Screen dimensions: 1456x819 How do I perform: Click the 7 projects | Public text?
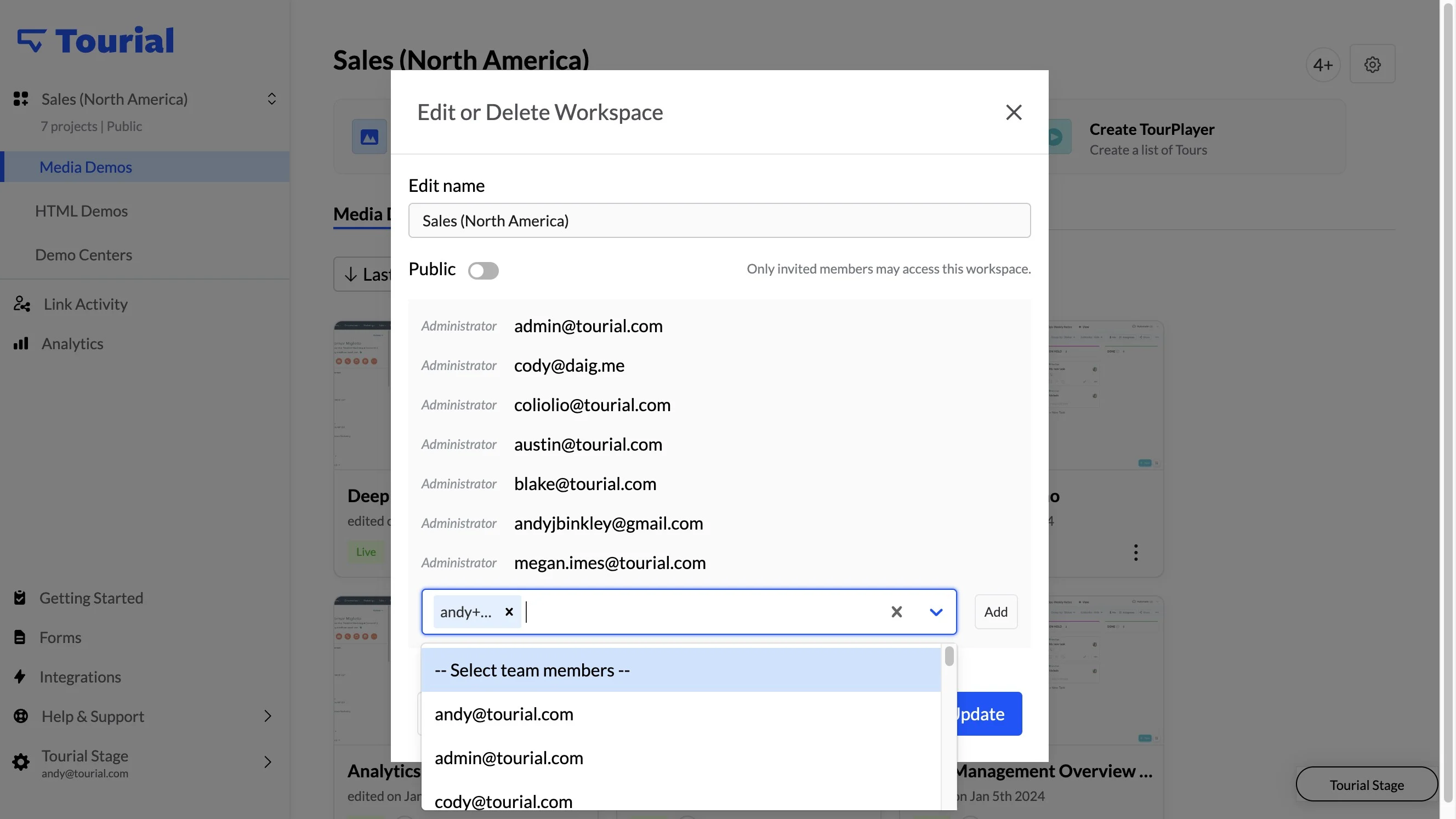91,126
